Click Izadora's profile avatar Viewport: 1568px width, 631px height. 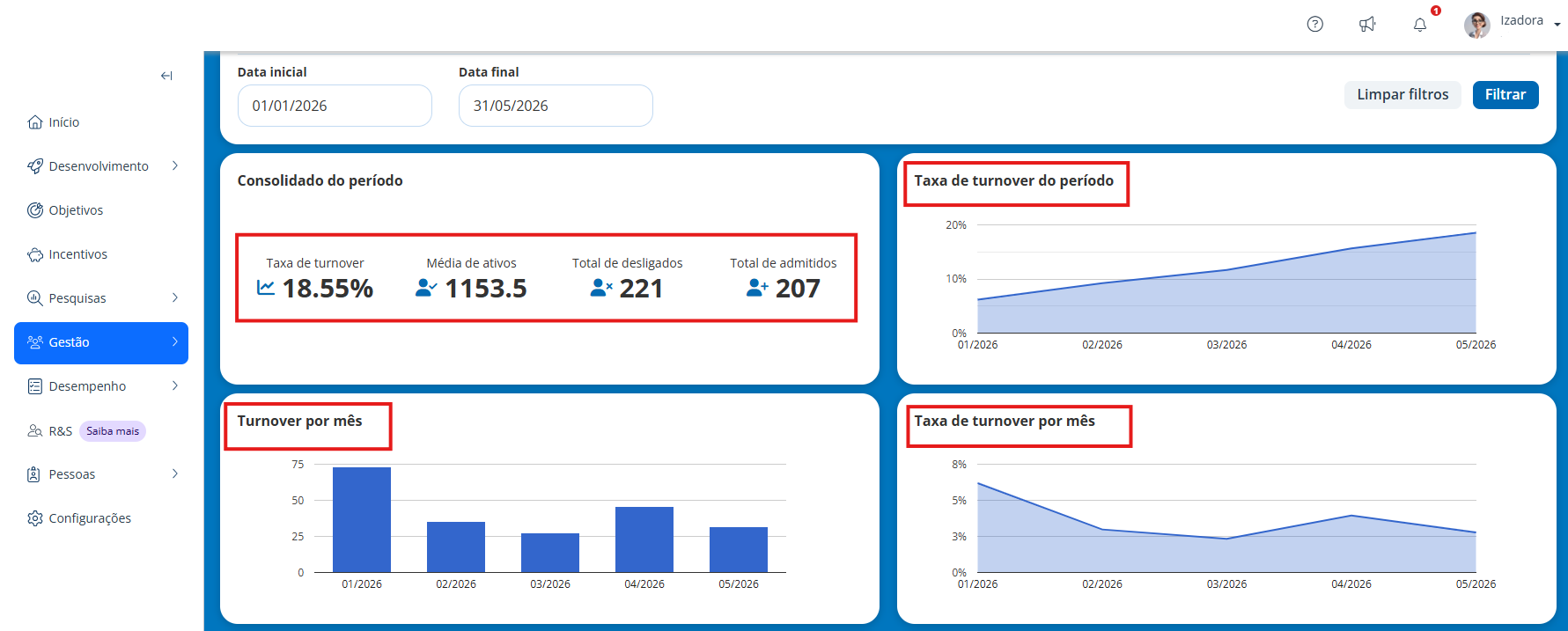coord(1477,25)
